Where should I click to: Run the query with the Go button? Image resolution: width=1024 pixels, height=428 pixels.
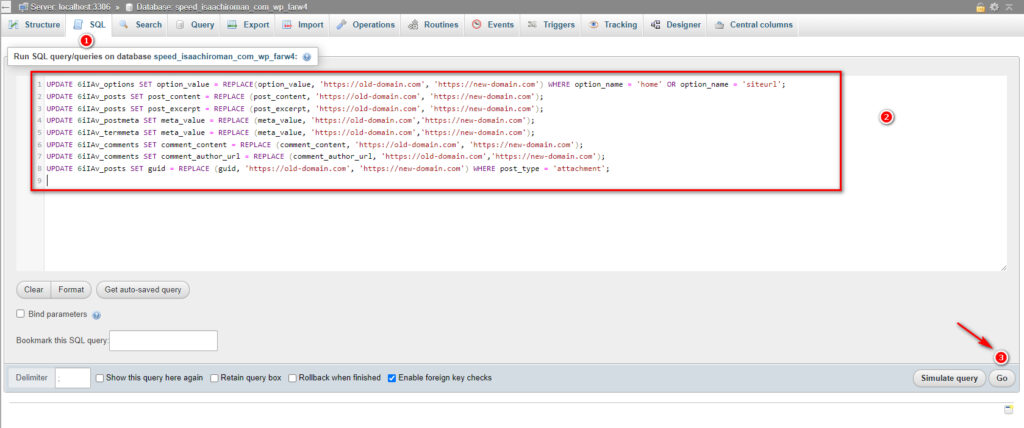(x=1002, y=378)
